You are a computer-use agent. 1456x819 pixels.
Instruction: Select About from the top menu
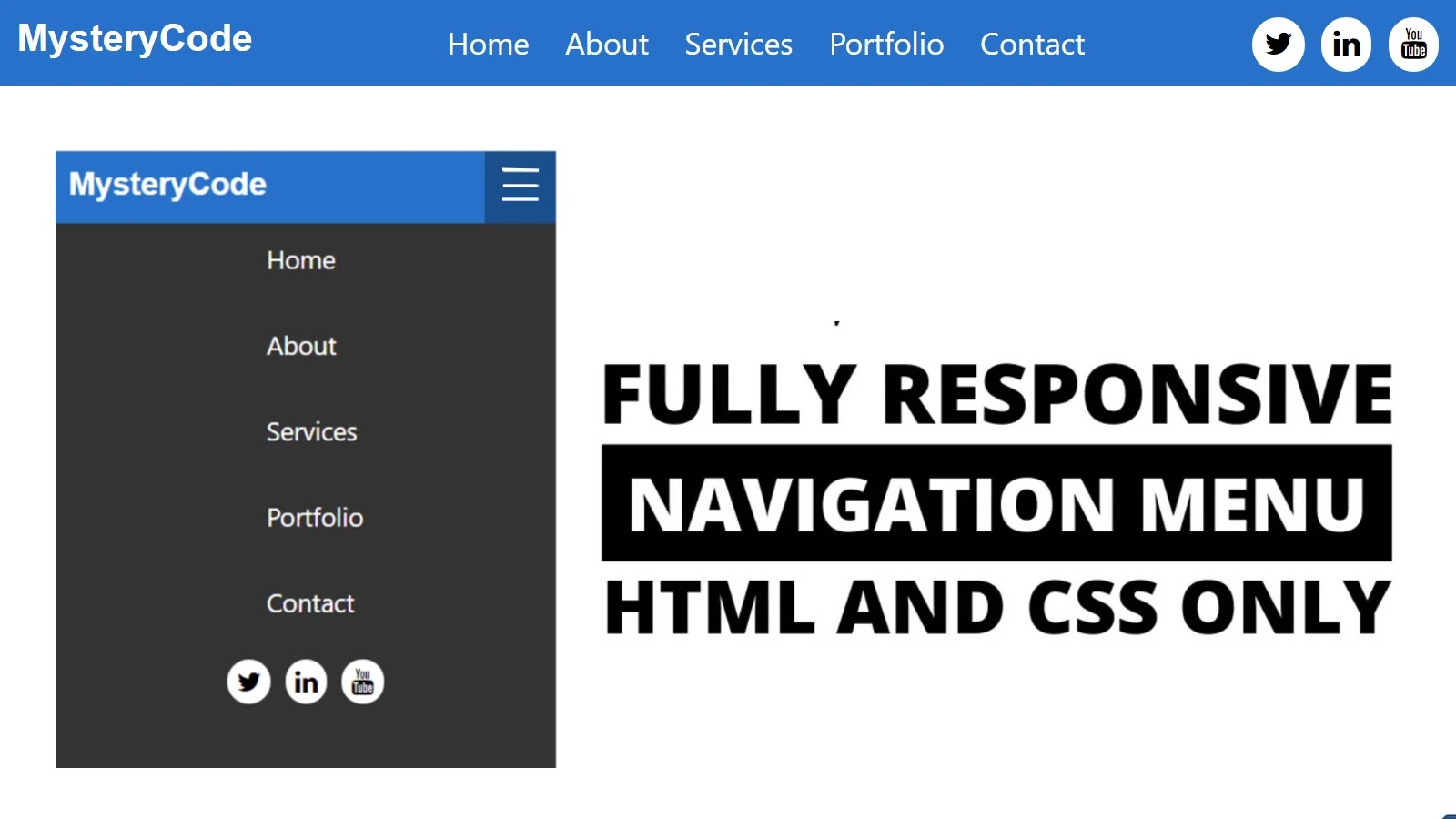[x=606, y=44]
